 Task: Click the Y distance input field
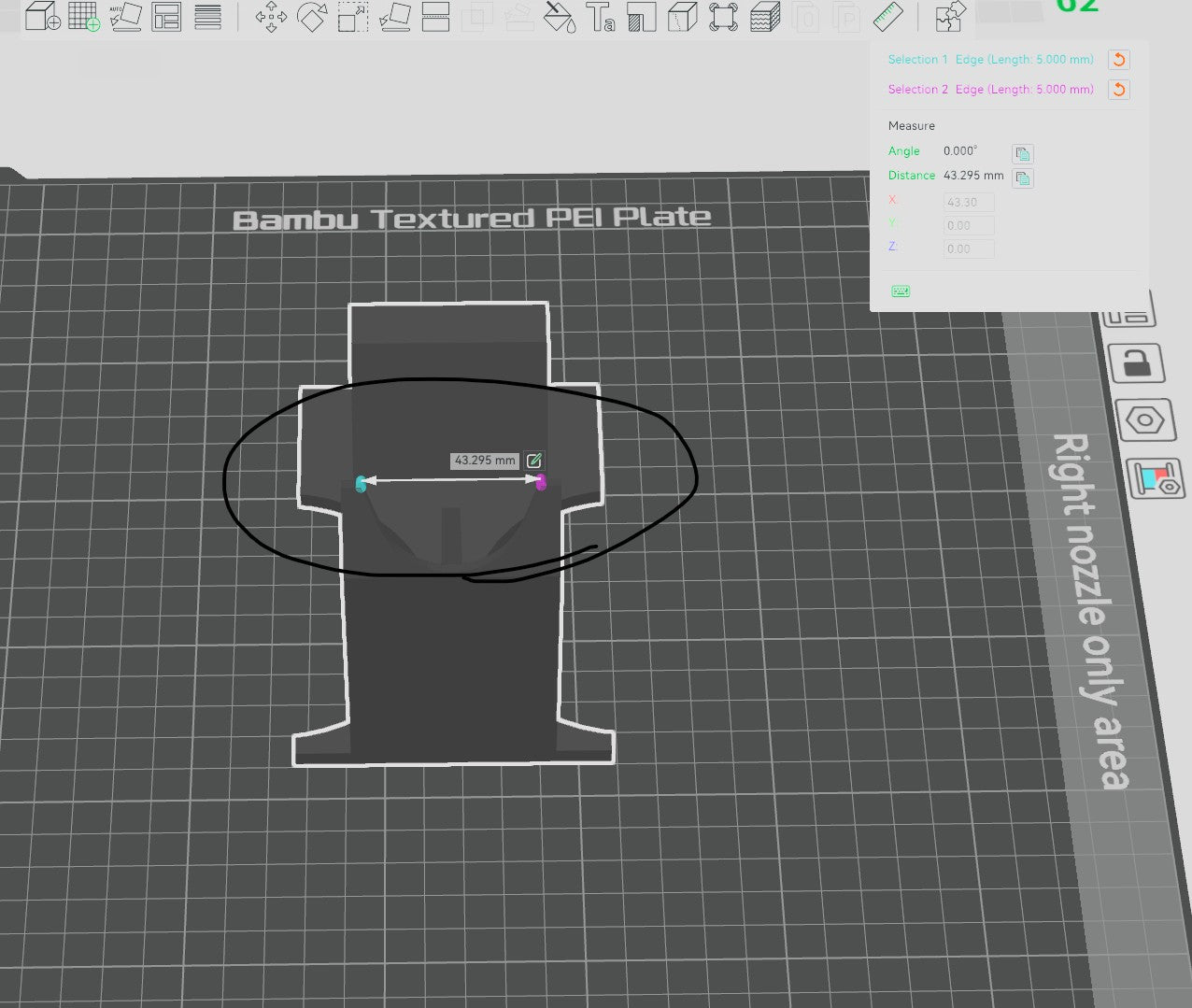(x=969, y=225)
